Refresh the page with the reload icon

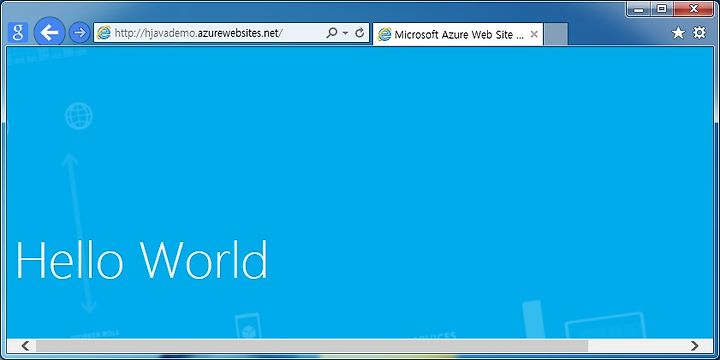pyautogui.click(x=360, y=33)
